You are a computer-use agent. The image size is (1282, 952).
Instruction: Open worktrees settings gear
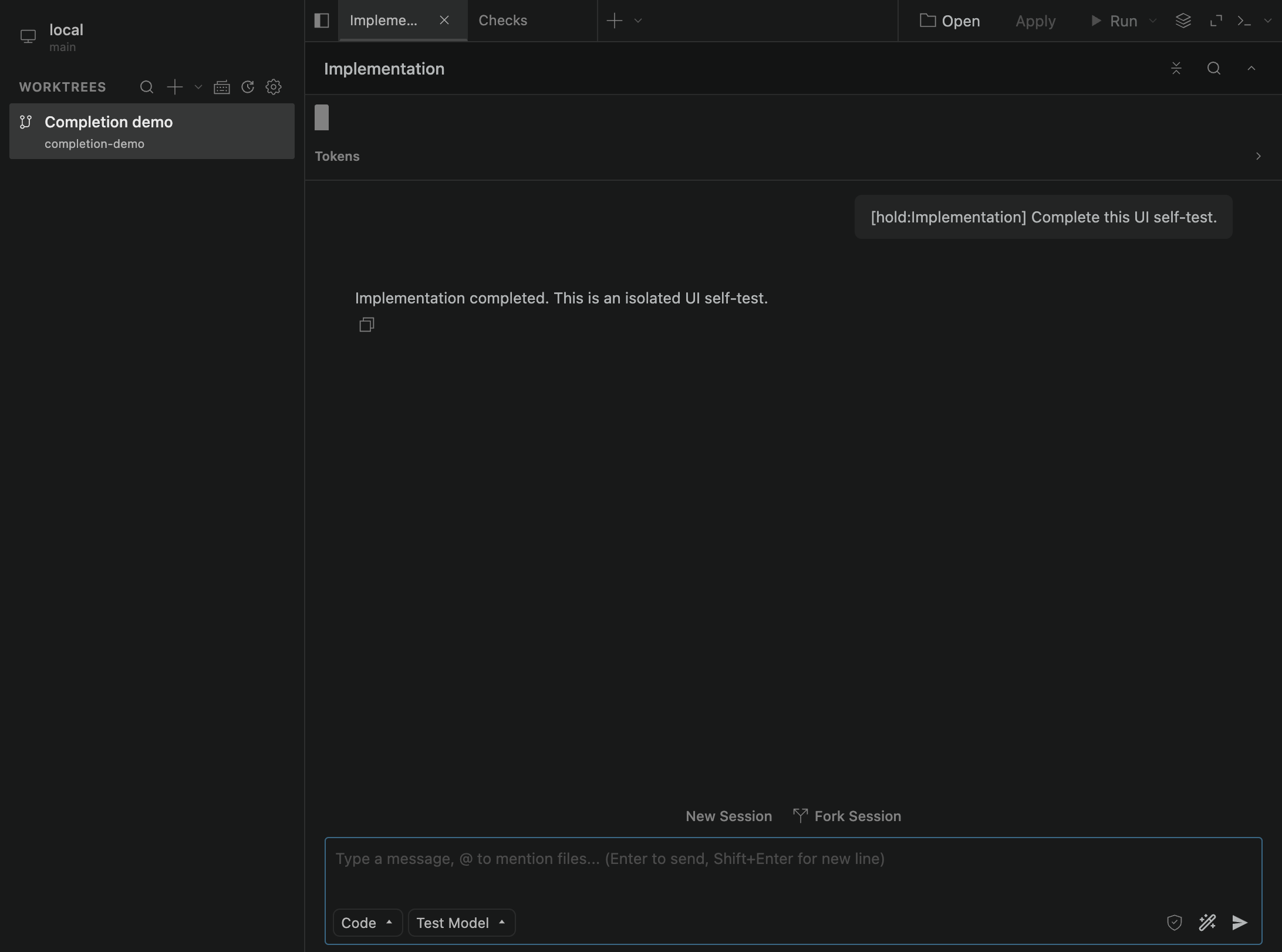tap(274, 87)
